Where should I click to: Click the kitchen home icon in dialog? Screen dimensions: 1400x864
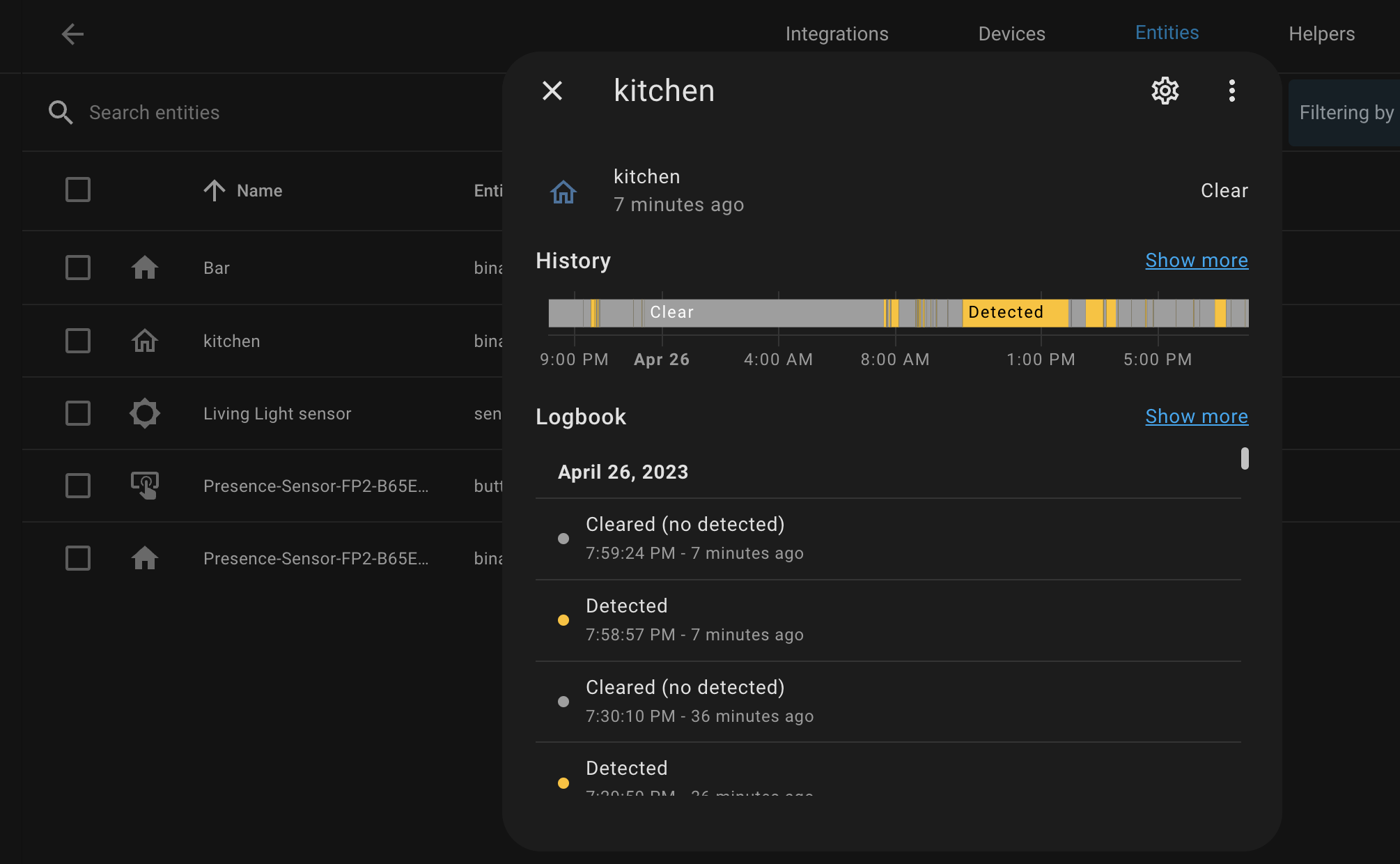pos(563,192)
